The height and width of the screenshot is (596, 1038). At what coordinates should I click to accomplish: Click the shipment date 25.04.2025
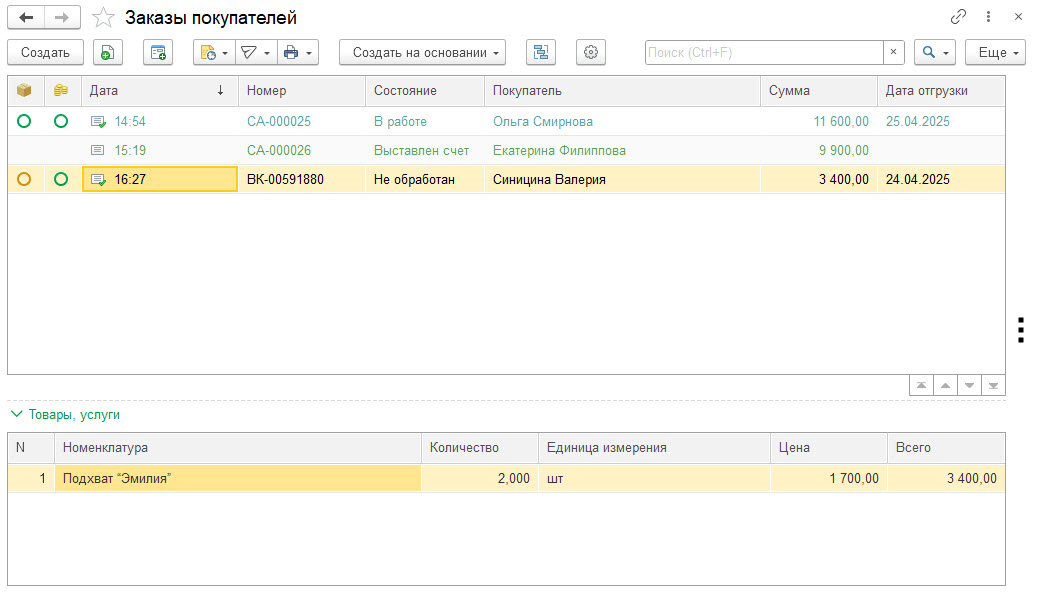coord(918,122)
